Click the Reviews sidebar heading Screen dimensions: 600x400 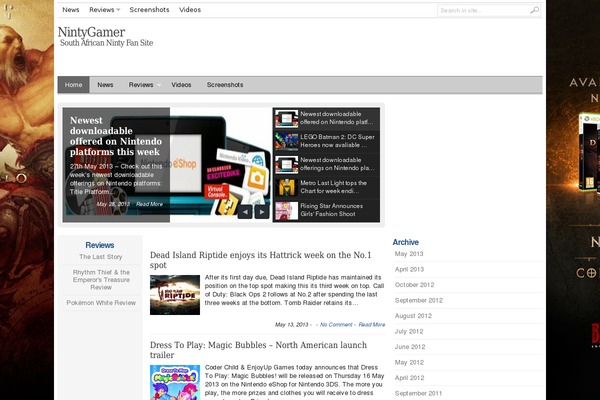point(100,245)
